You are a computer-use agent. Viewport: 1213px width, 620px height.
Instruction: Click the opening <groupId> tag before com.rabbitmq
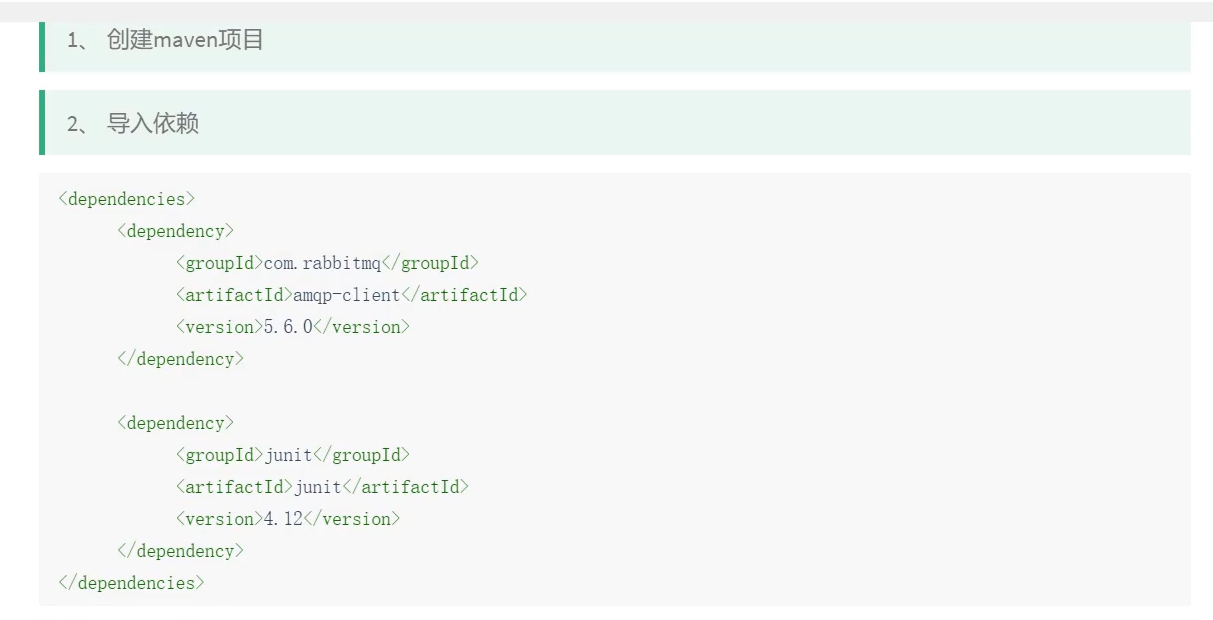tap(219, 263)
